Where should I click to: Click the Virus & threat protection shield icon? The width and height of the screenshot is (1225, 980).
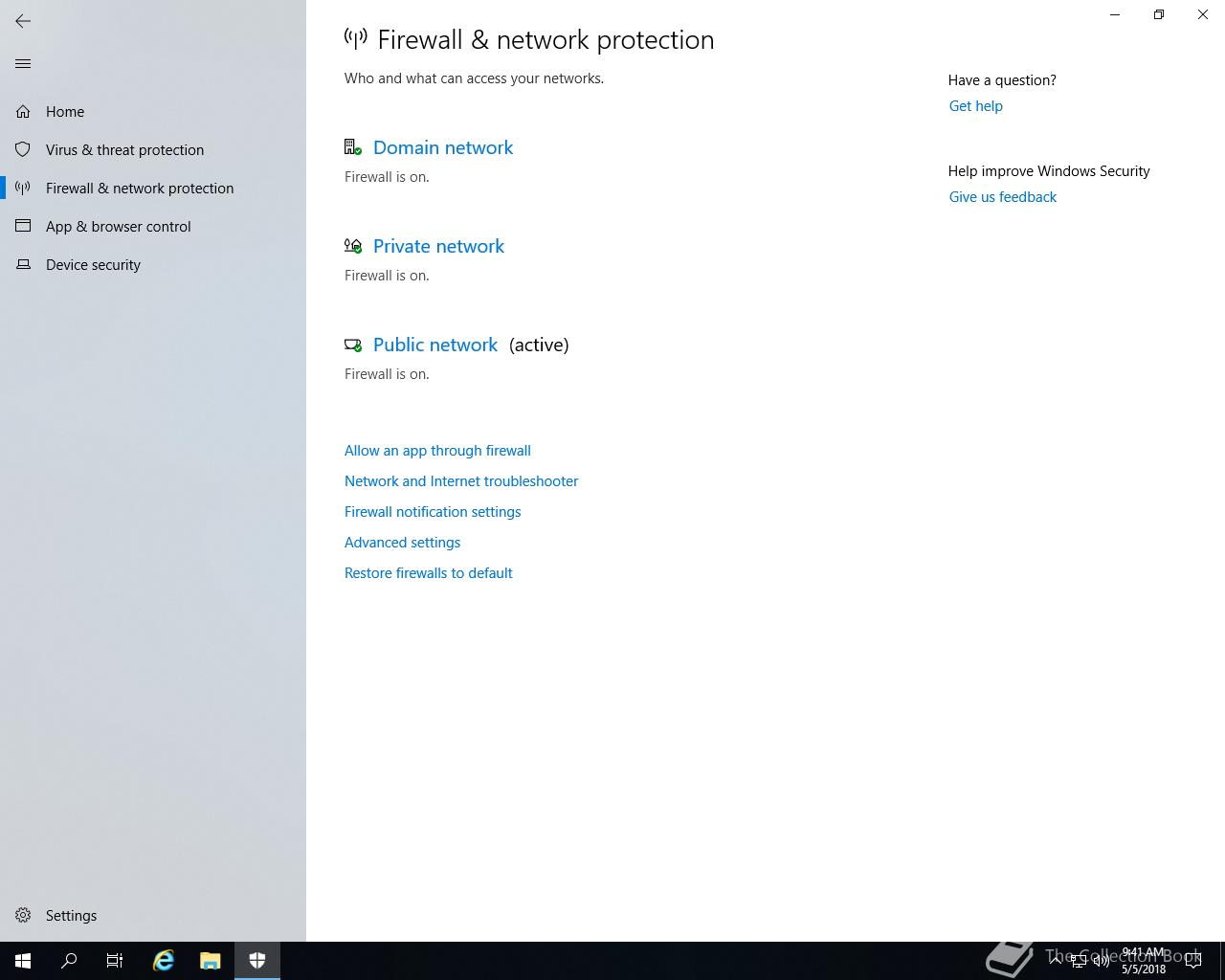23,150
